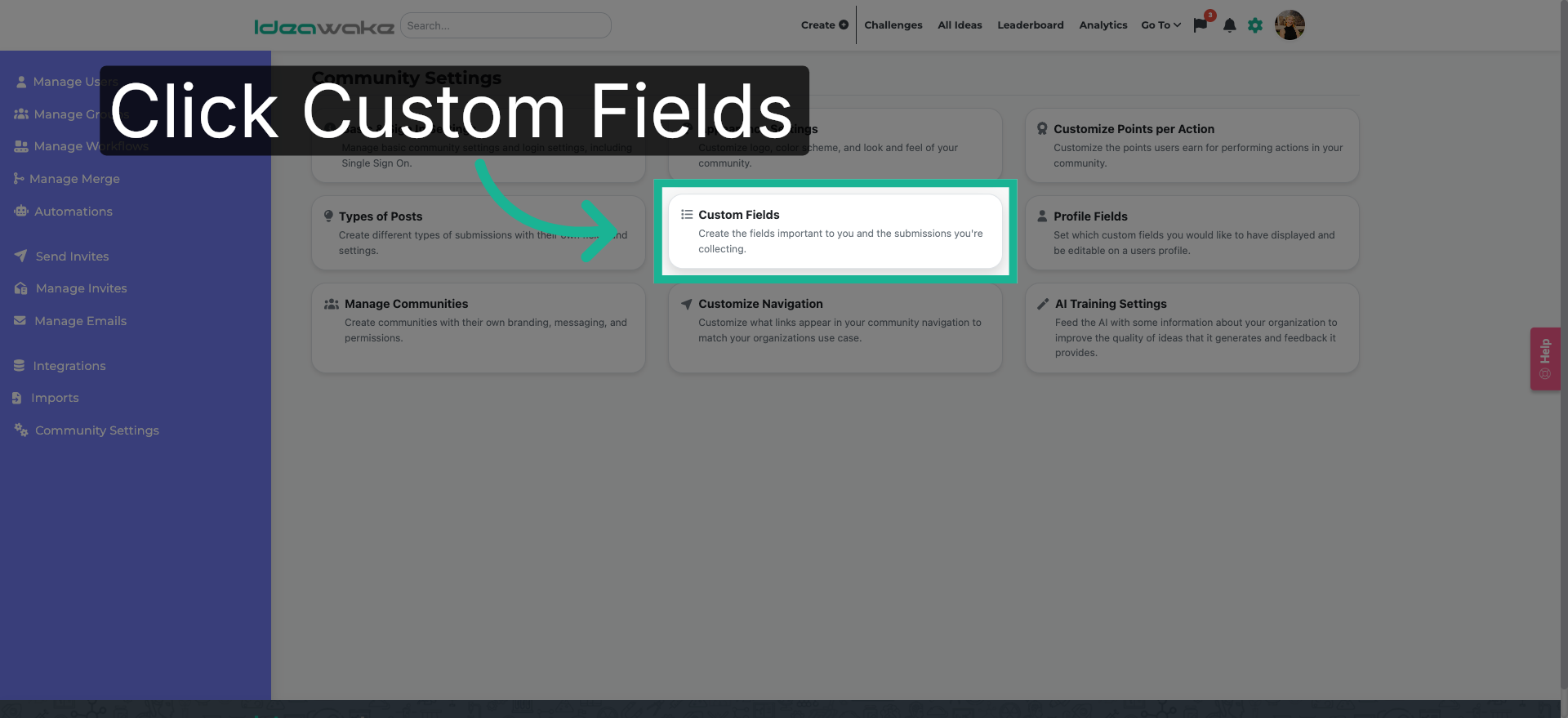Click the Manage Merge branch icon

pyautogui.click(x=19, y=178)
